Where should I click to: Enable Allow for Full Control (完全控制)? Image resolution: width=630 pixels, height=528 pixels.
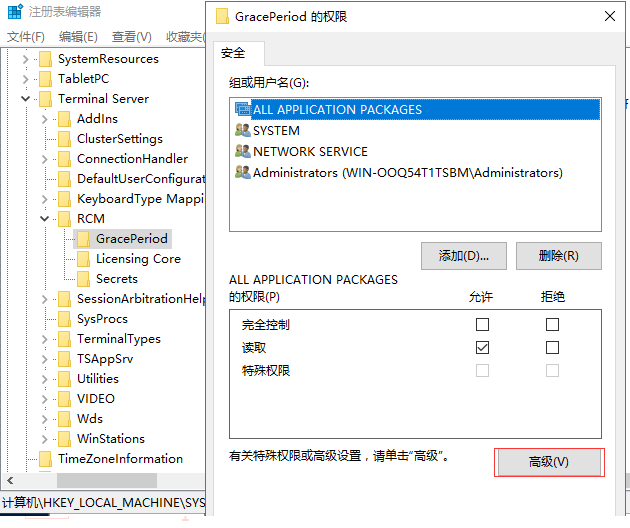(x=483, y=325)
